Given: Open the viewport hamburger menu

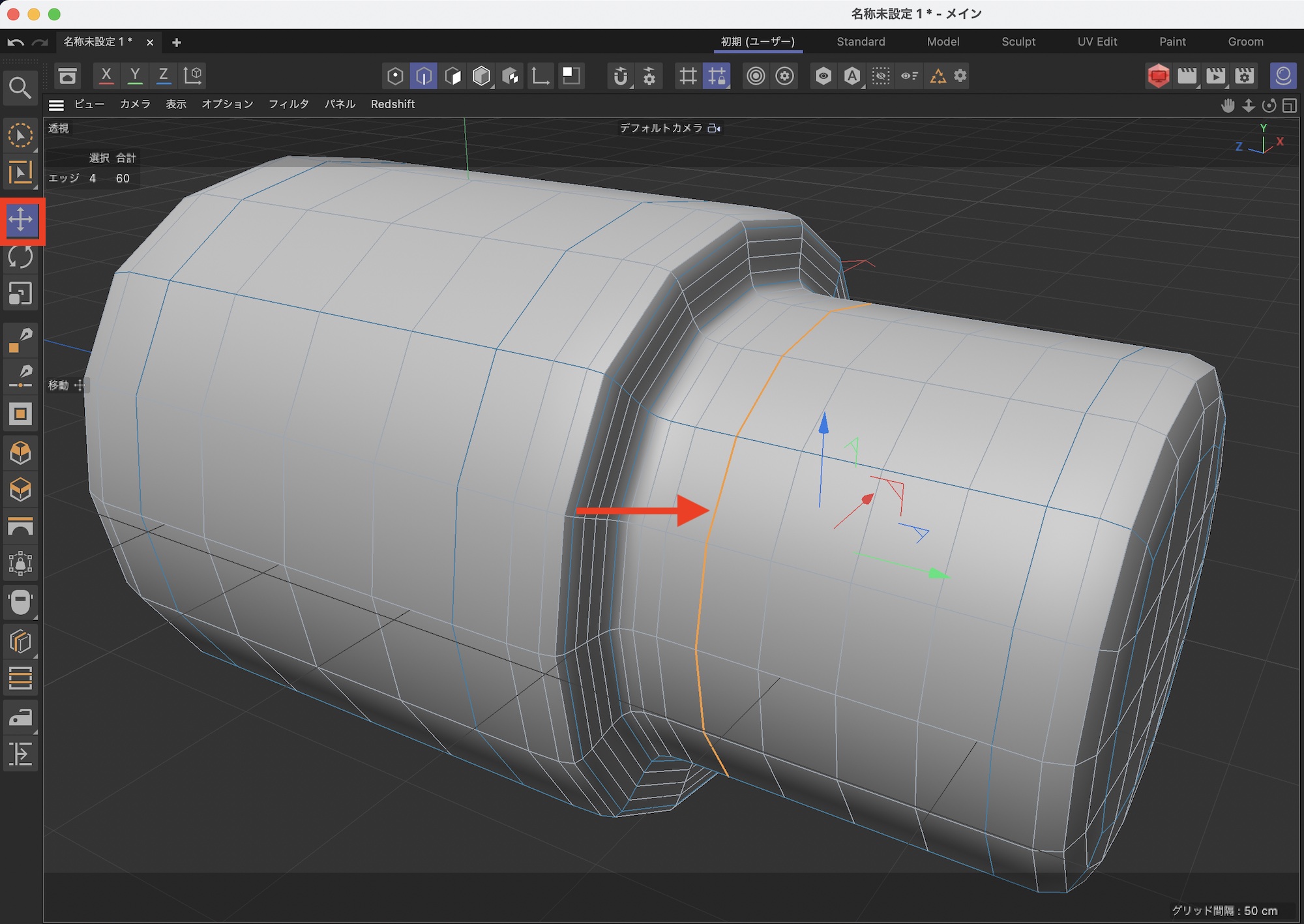Looking at the screenshot, I should [x=57, y=105].
